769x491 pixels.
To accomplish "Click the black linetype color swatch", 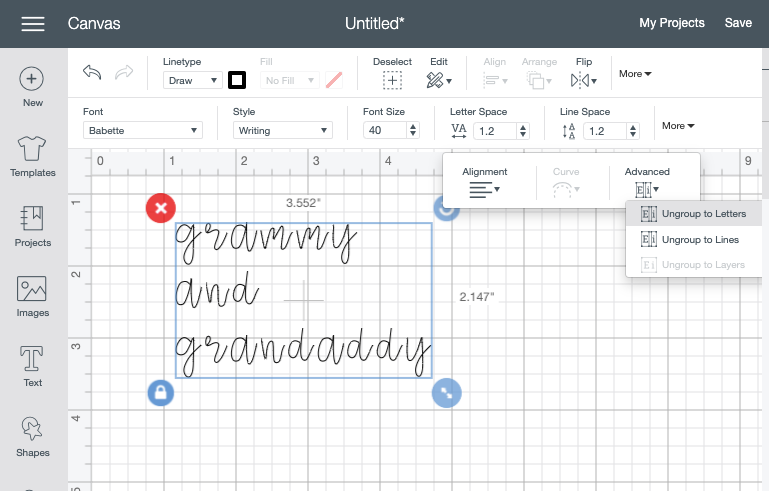I will (237, 80).
